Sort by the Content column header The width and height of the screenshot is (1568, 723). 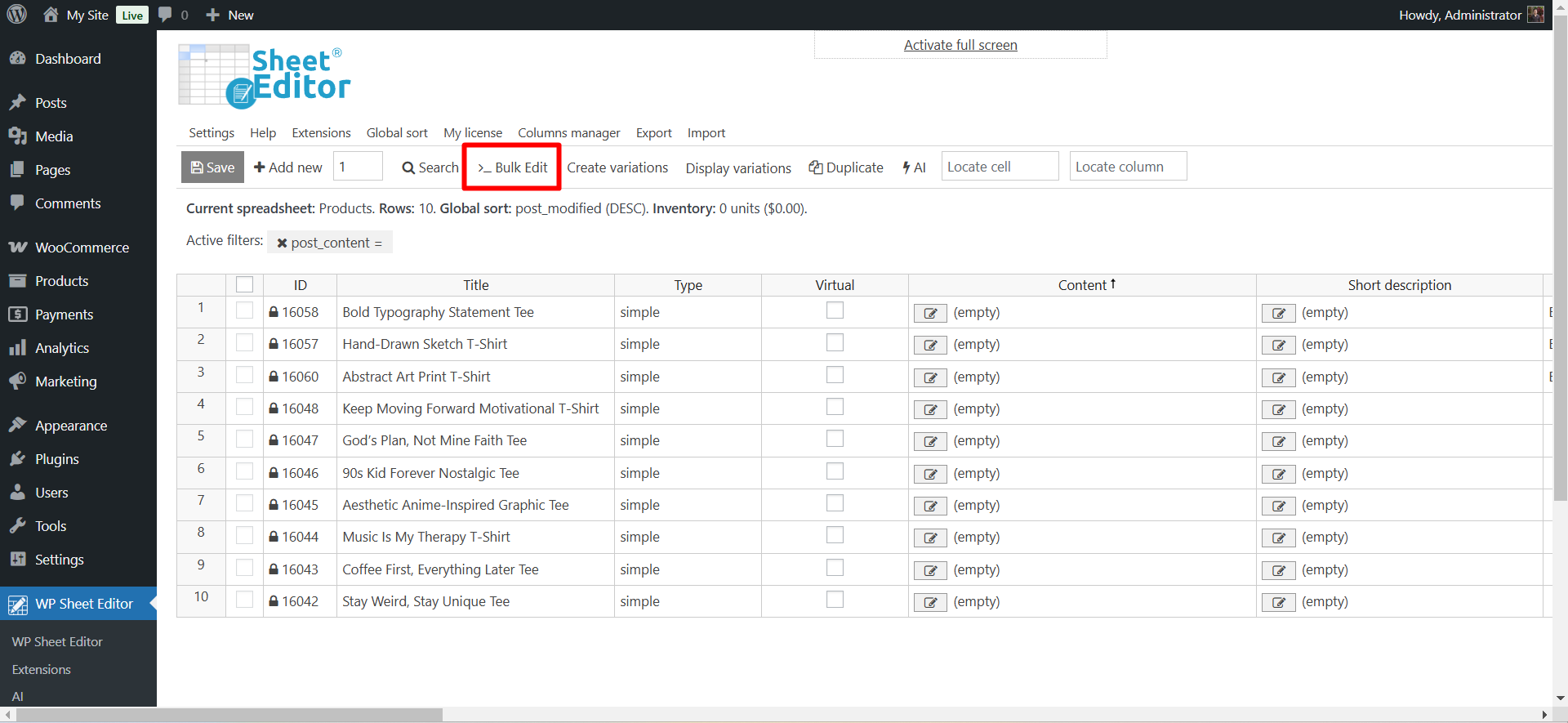pyautogui.click(x=1082, y=285)
